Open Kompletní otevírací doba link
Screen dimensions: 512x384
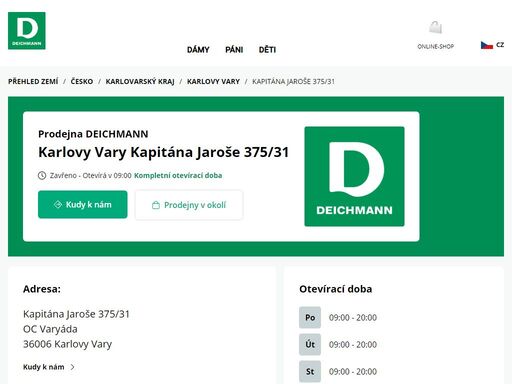pyautogui.click(x=178, y=175)
